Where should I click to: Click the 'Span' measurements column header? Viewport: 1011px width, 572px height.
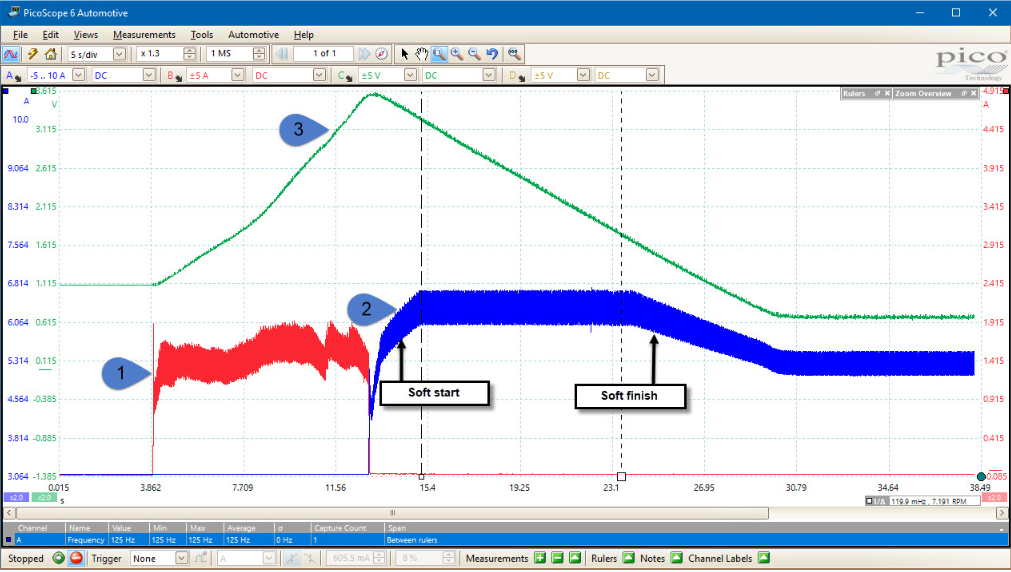click(x=397, y=528)
